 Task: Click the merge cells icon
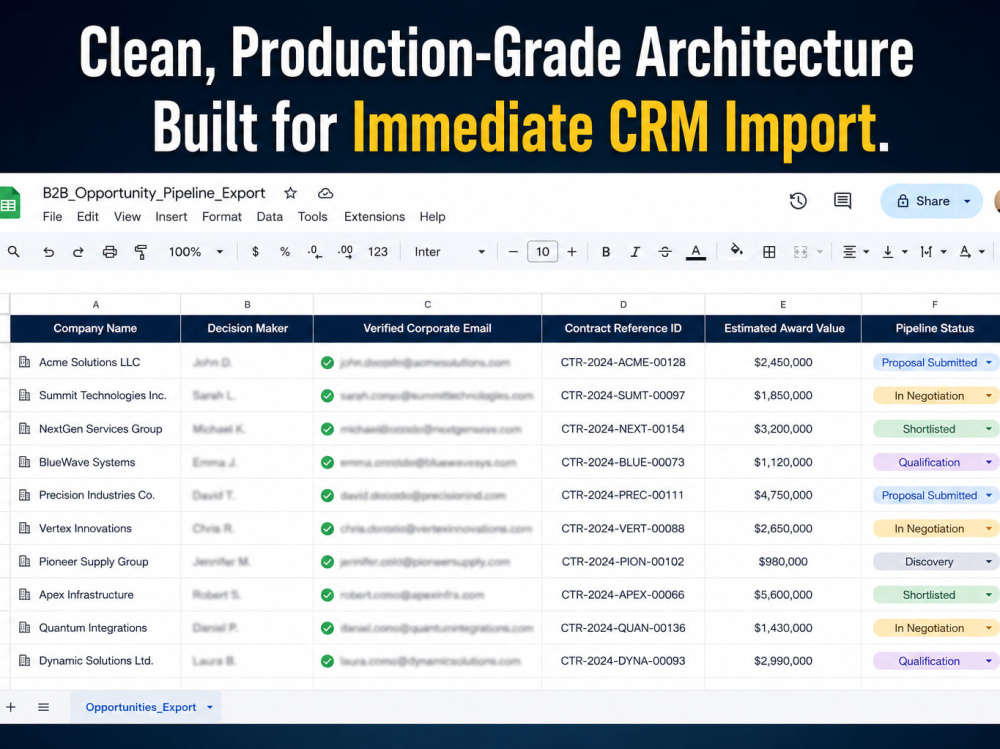[x=800, y=252]
